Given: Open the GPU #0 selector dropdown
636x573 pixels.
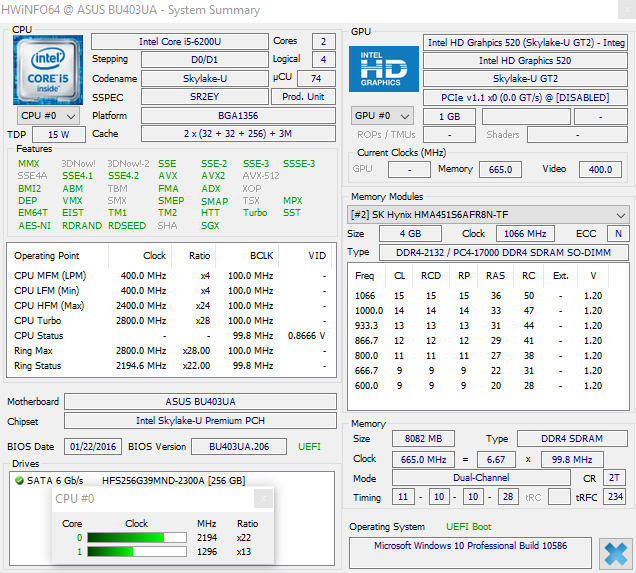Looking at the screenshot, I should point(382,116).
